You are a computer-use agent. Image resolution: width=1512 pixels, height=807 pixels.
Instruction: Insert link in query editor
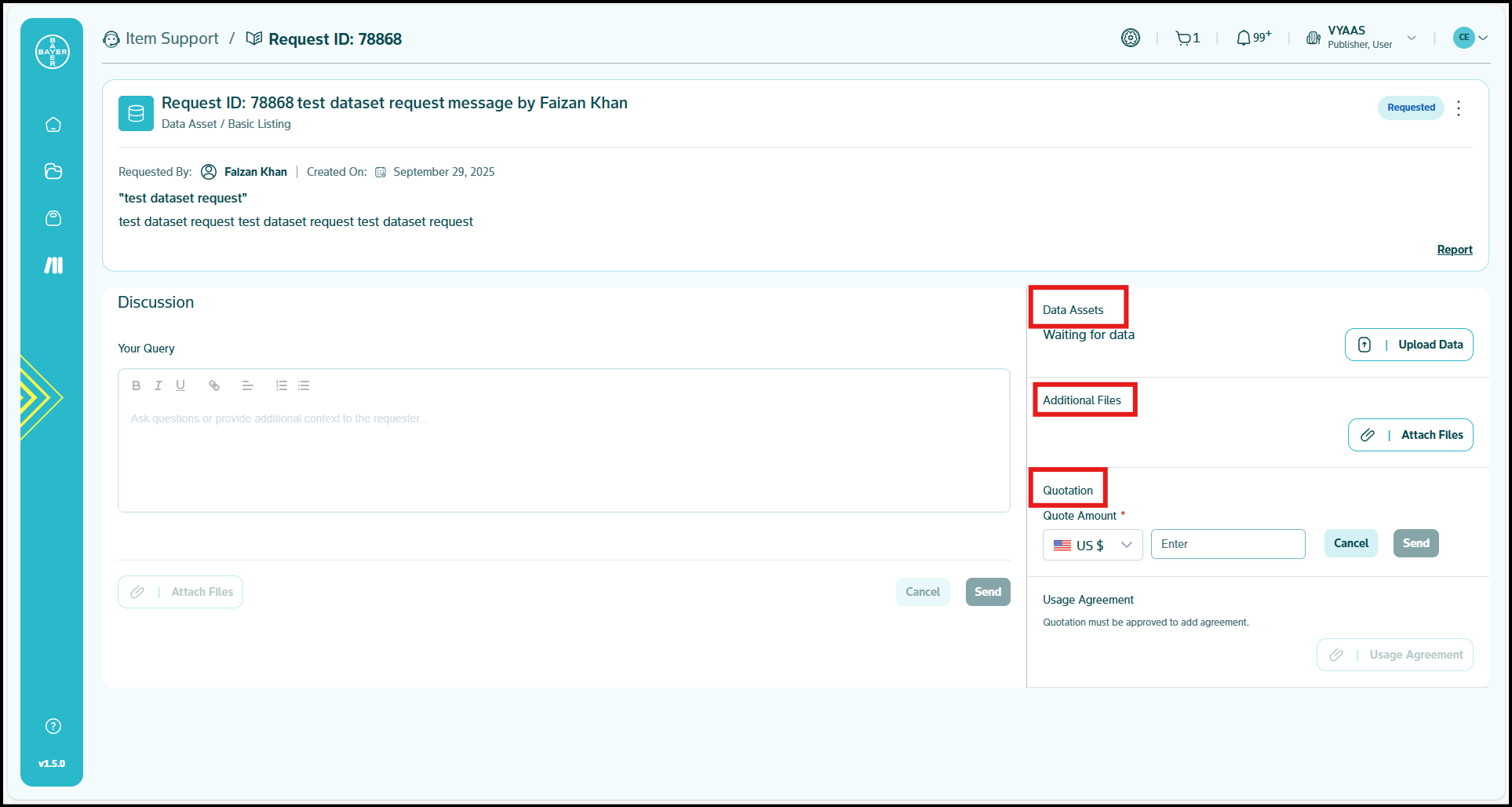214,385
